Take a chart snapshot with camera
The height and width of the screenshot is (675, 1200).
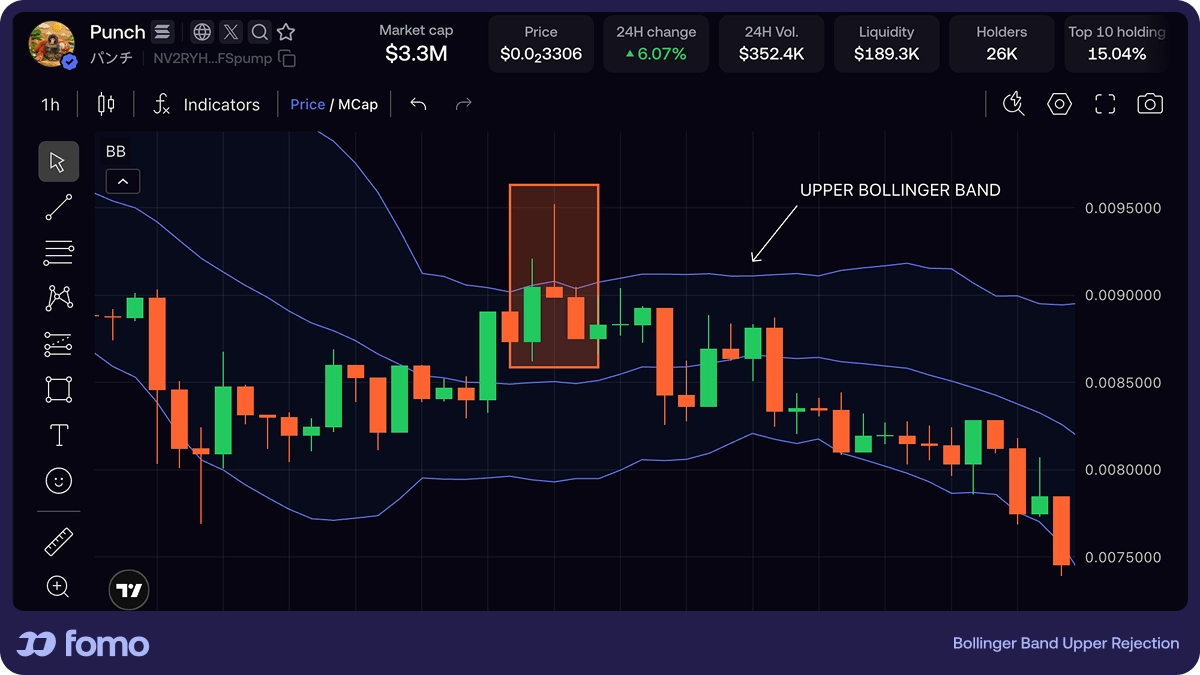click(1150, 104)
